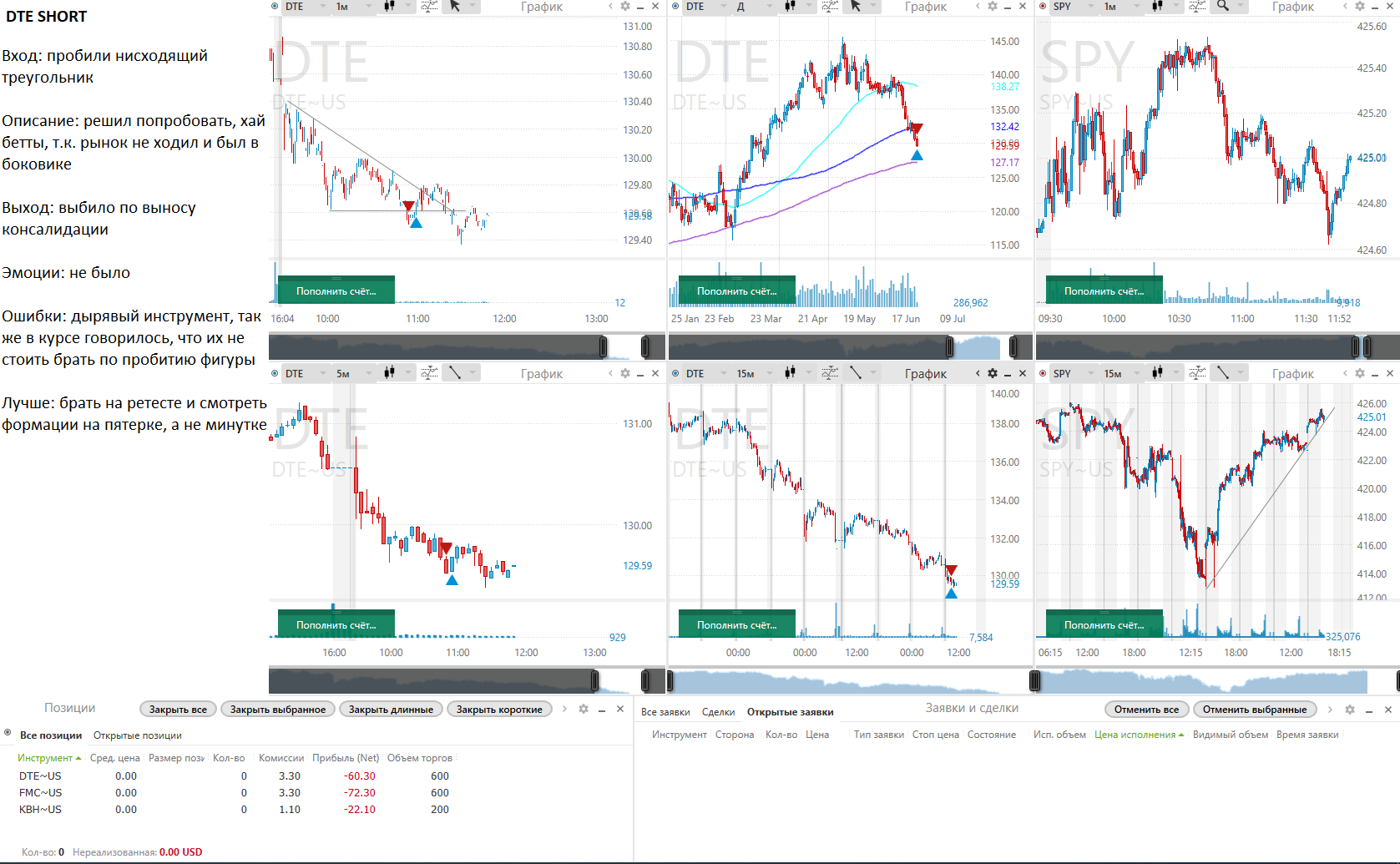Switch to Открытые позиции tab
This screenshot has width=1400, height=864.
click(x=137, y=735)
